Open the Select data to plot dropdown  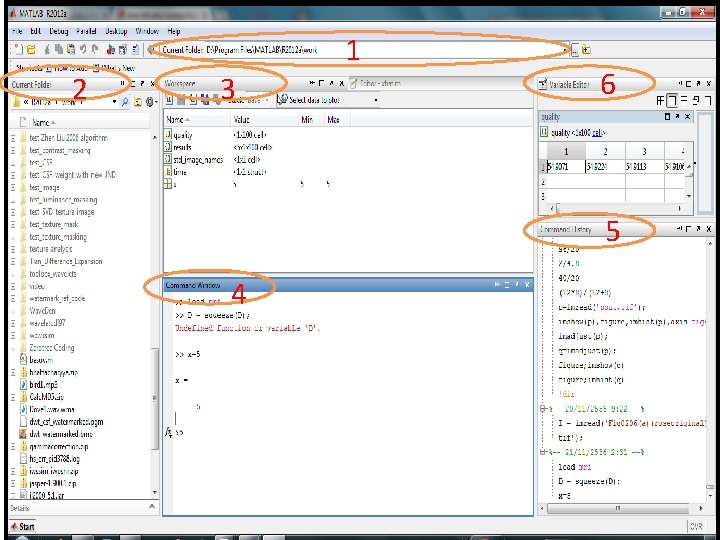pos(376,100)
